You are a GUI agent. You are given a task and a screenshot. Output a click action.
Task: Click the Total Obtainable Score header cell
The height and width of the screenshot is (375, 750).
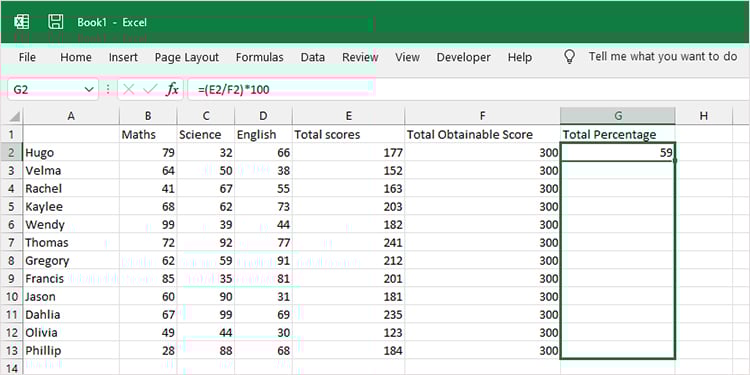(x=483, y=134)
